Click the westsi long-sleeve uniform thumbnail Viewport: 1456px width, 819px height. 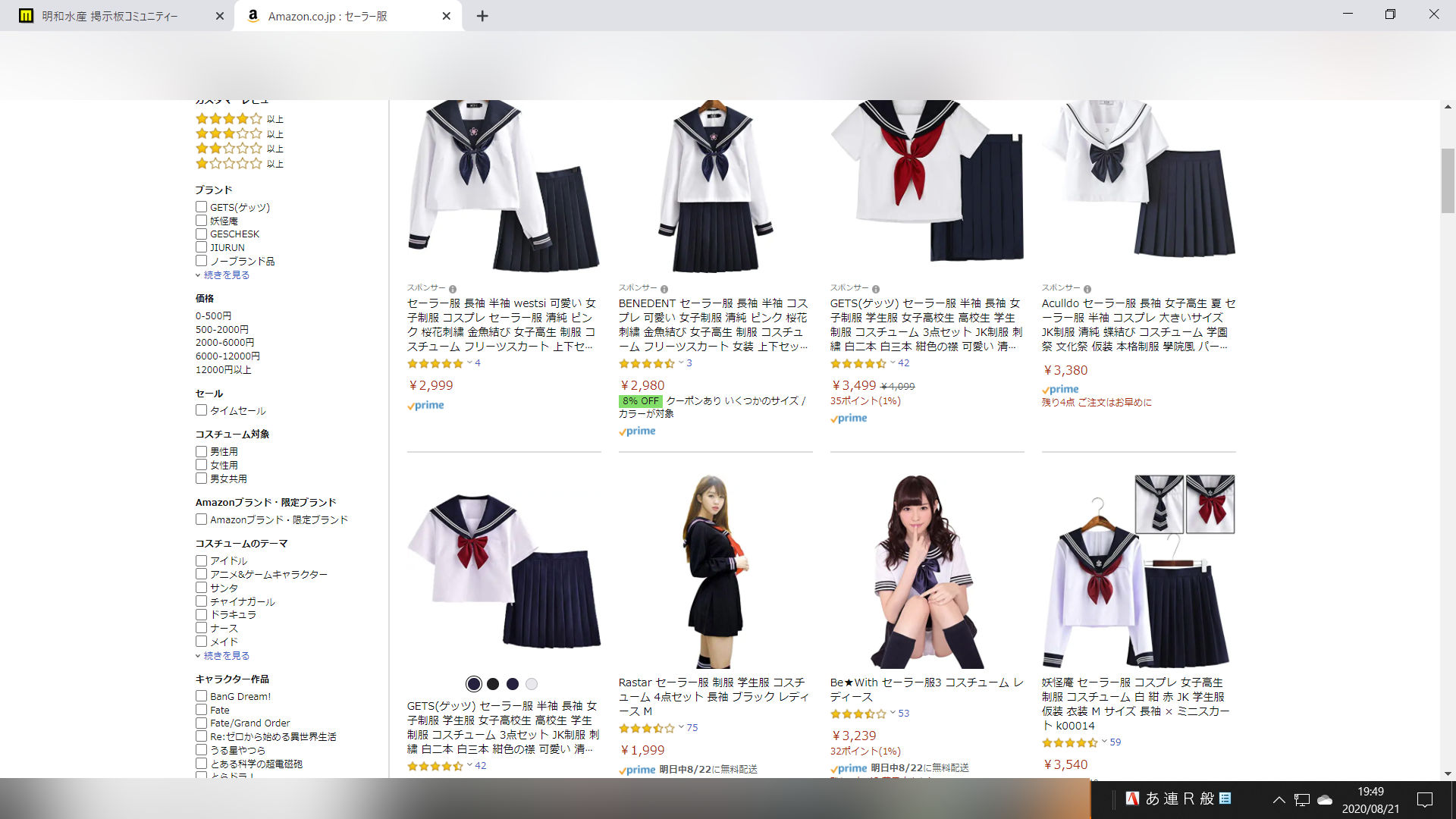[504, 186]
